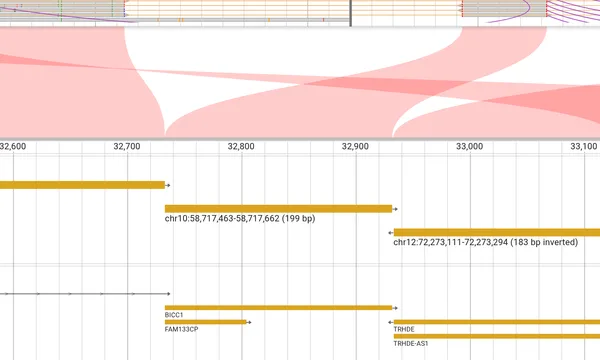Click the TRHDE-AS1 gene label
600x360 pixels.
click(x=411, y=344)
